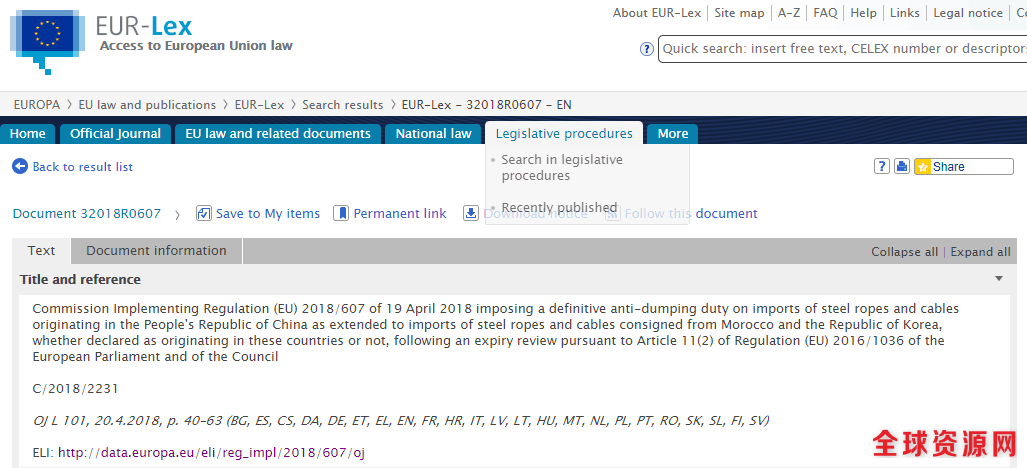Click the Download notice icon
Image resolution: width=1027 pixels, height=468 pixels.
471,213
